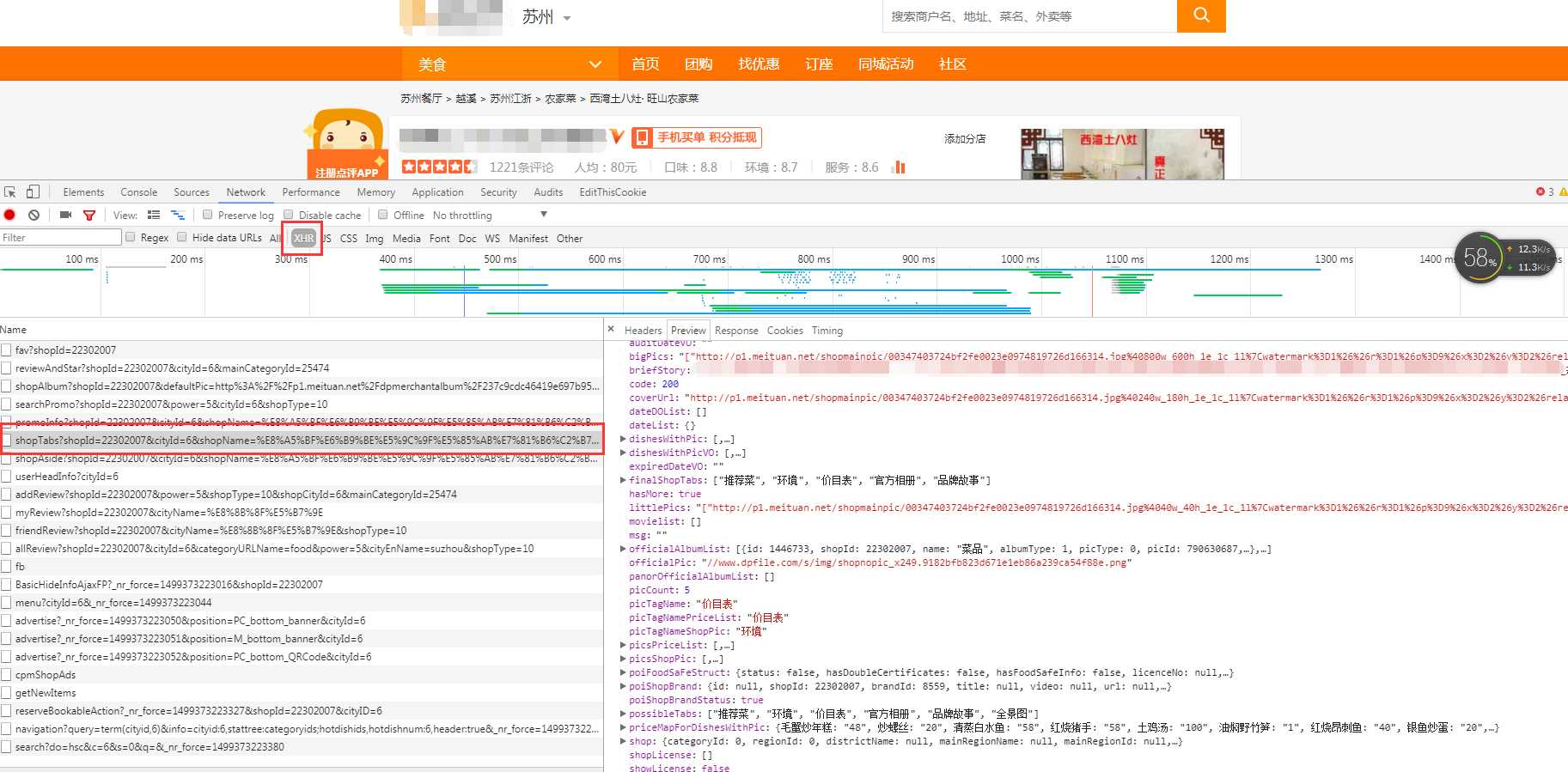Switch to the Headers tab
The image size is (1568, 772).
click(643, 331)
